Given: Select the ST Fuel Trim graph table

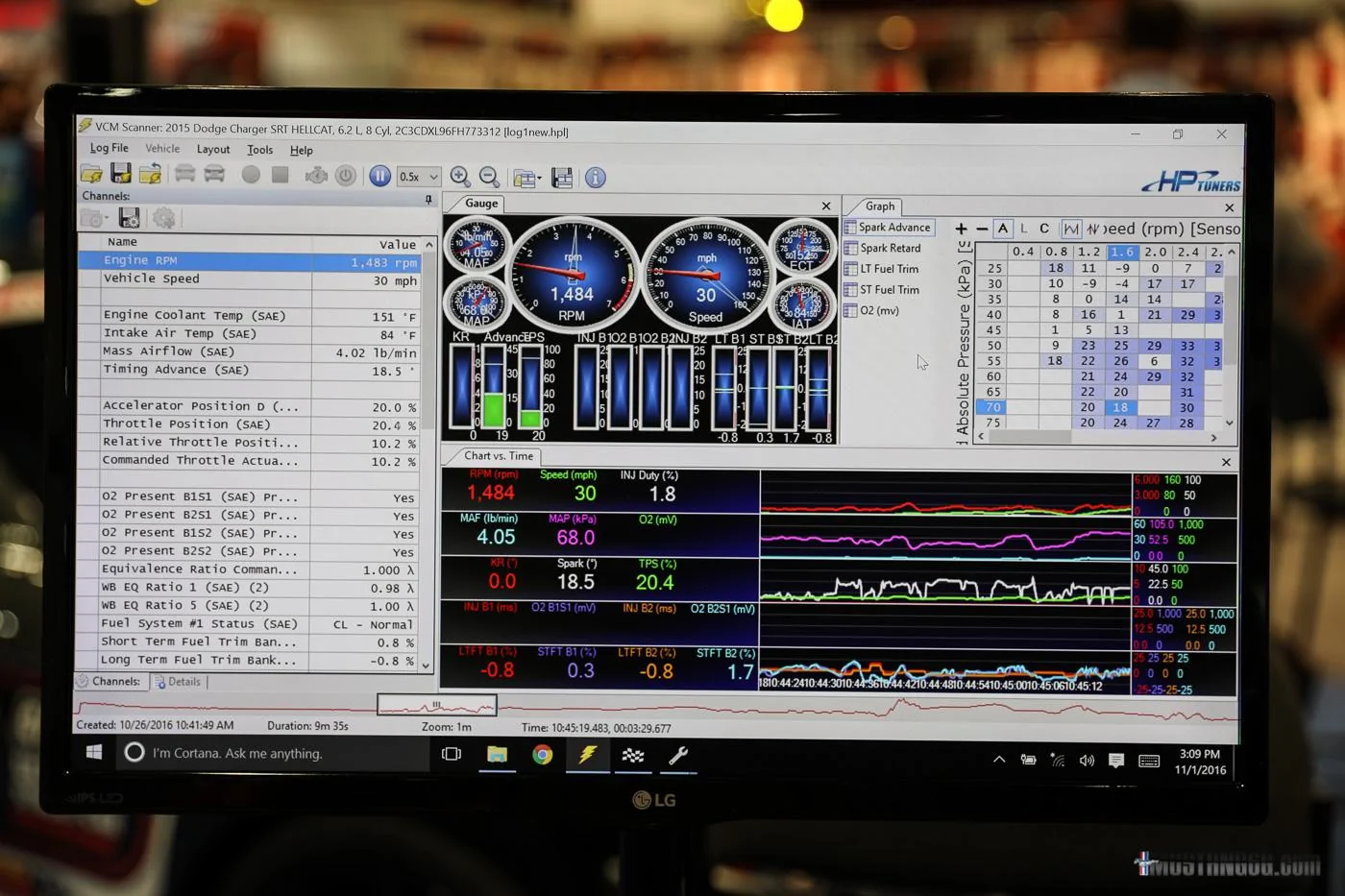Looking at the screenshot, I should tap(882, 289).
